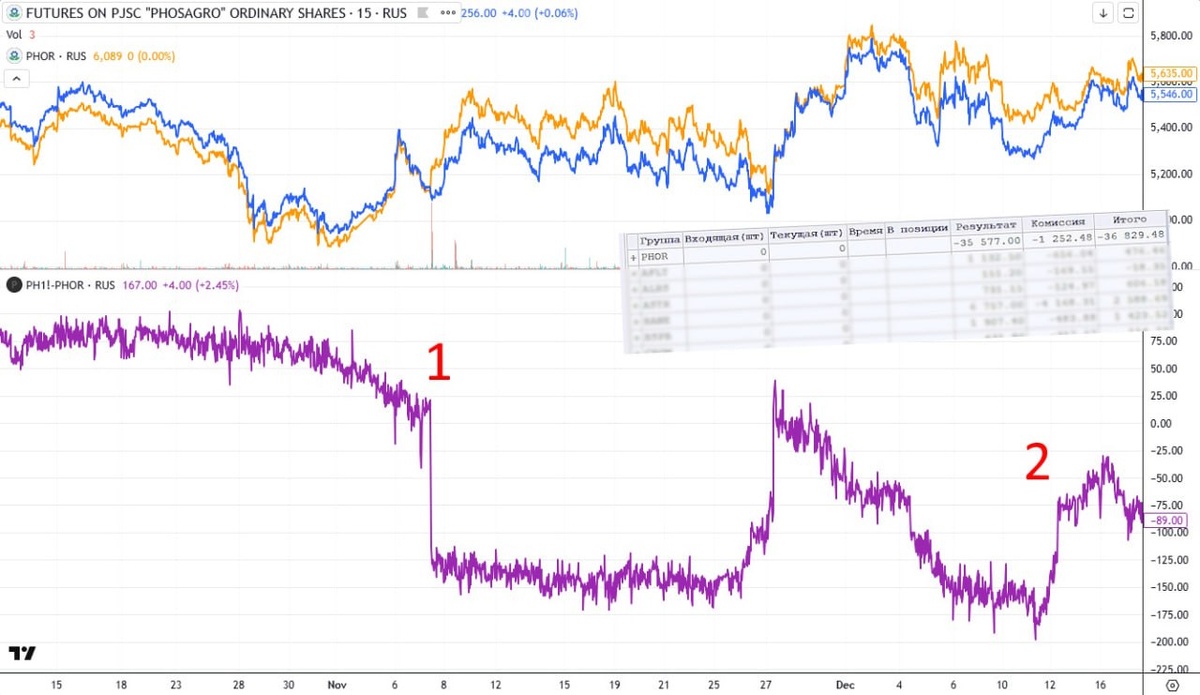This screenshot has height=695, width=1200.
Task: Click the -35 577.00 result cell
Action: click(986, 241)
